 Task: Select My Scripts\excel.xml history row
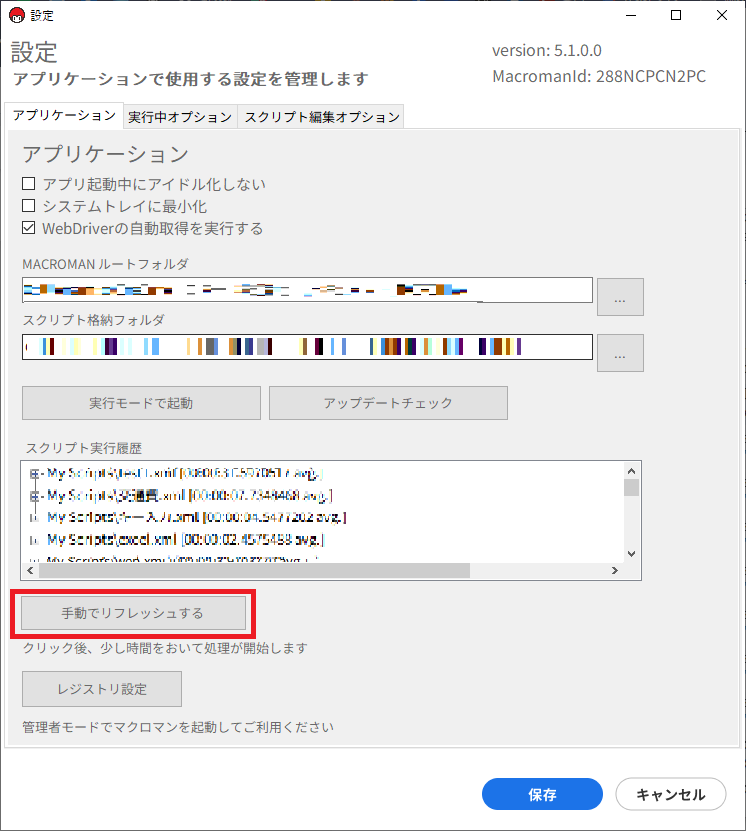point(185,540)
